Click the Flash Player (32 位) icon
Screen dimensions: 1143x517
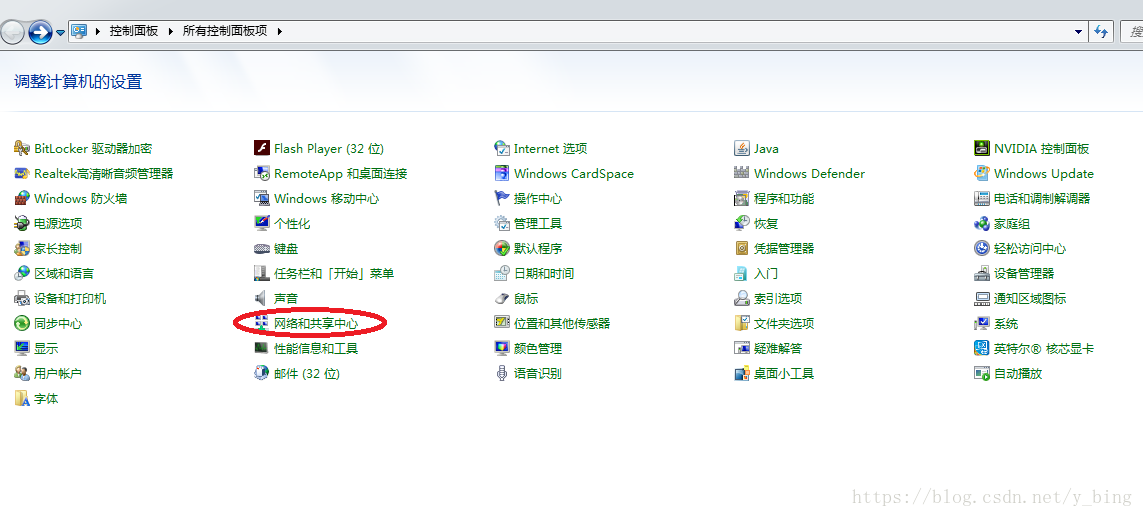[x=262, y=149]
